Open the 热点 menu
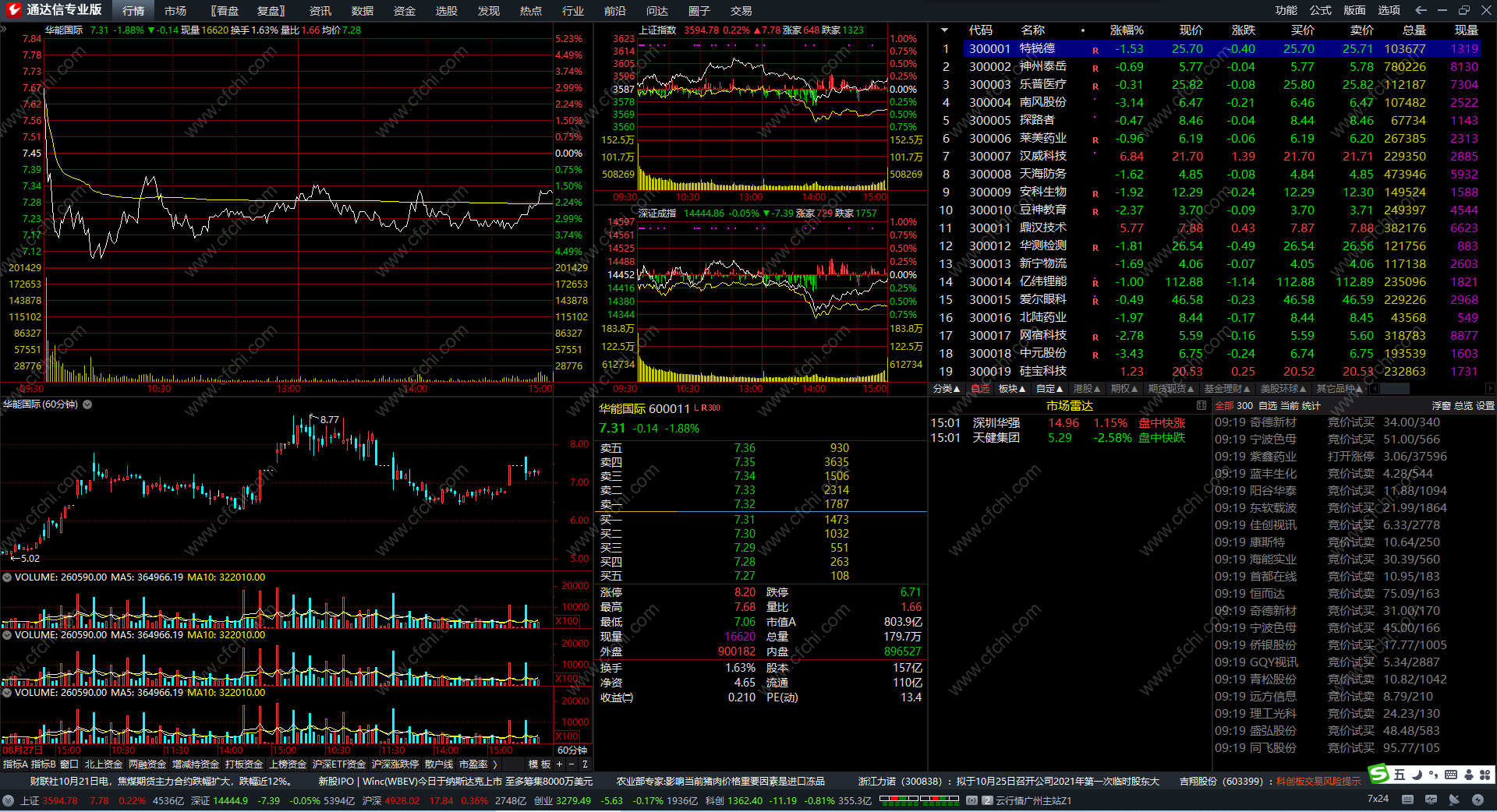 [531, 11]
